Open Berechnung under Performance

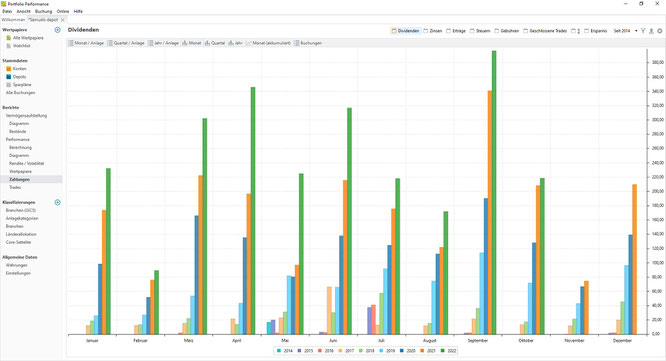[x=20, y=147]
